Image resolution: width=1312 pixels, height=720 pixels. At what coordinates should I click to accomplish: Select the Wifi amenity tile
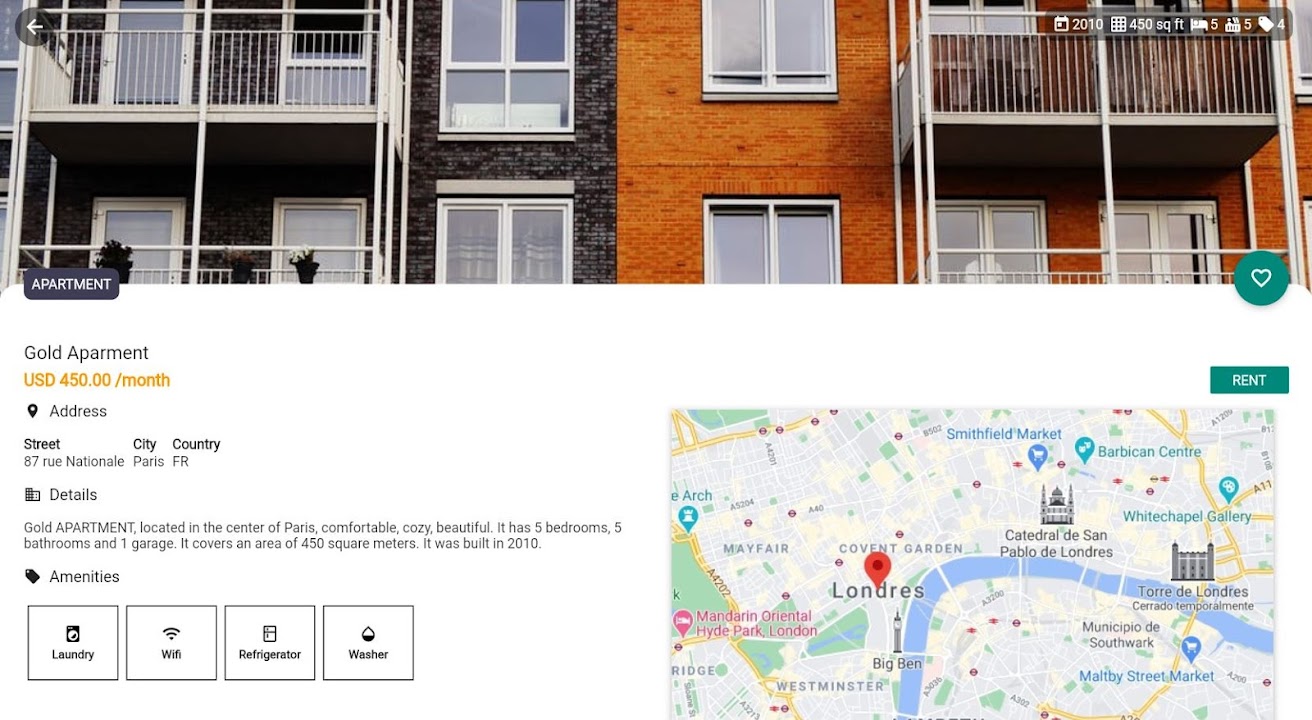[x=171, y=643]
